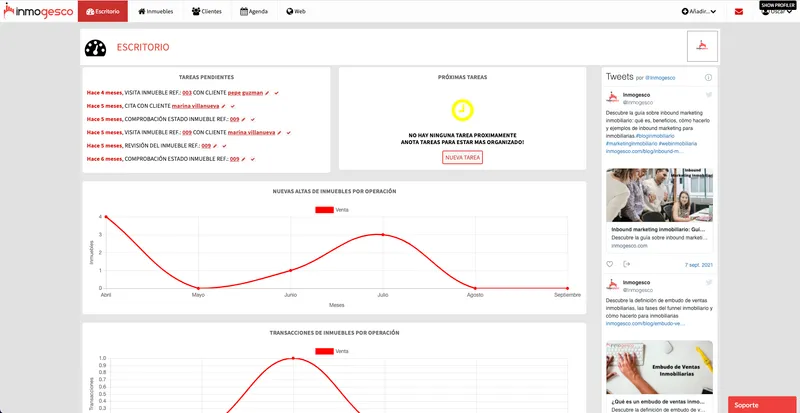
Task: Like the inbound marketing tweet with heart icon
Action: 609,264
